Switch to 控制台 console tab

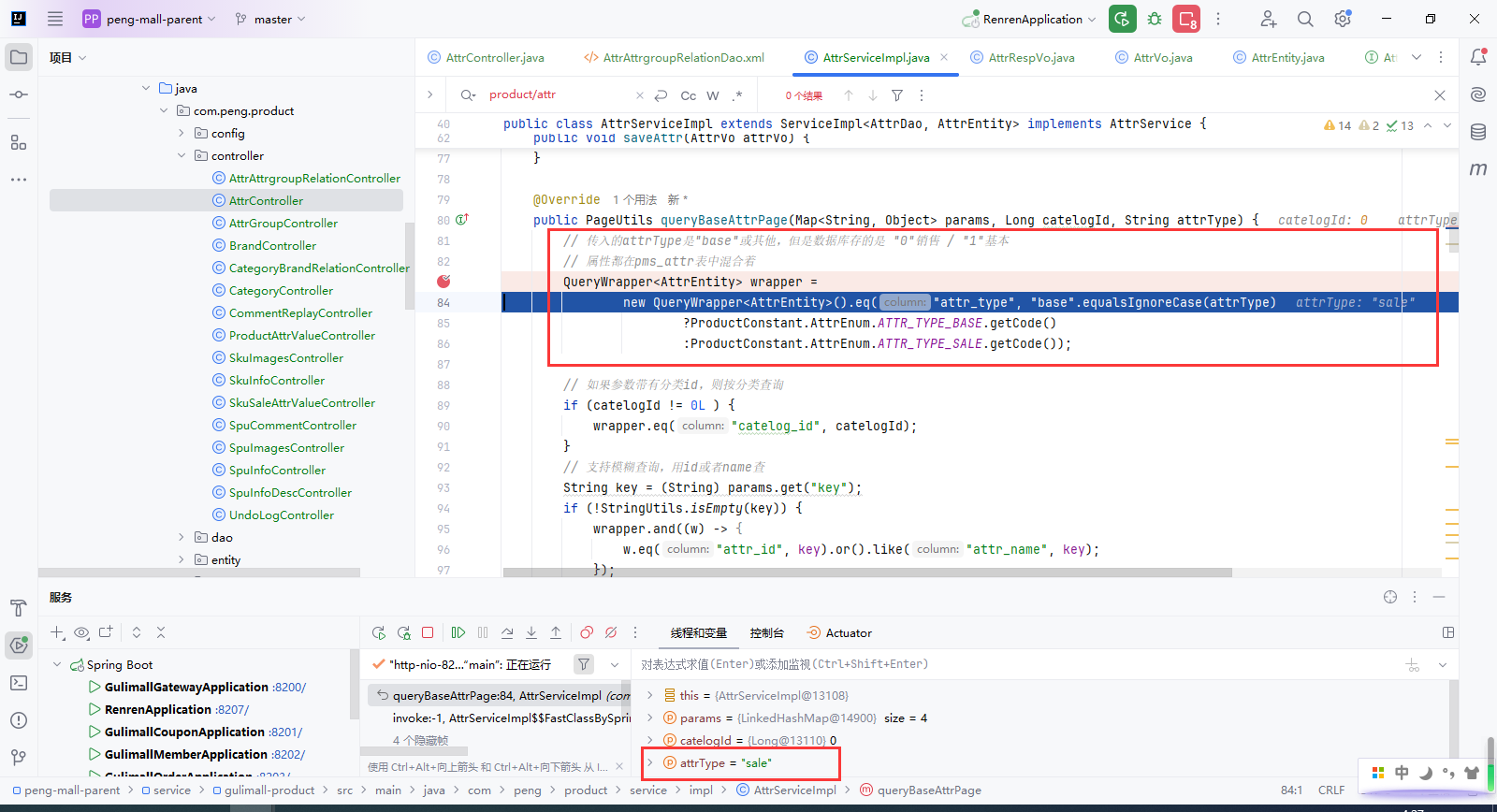coord(766,633)
